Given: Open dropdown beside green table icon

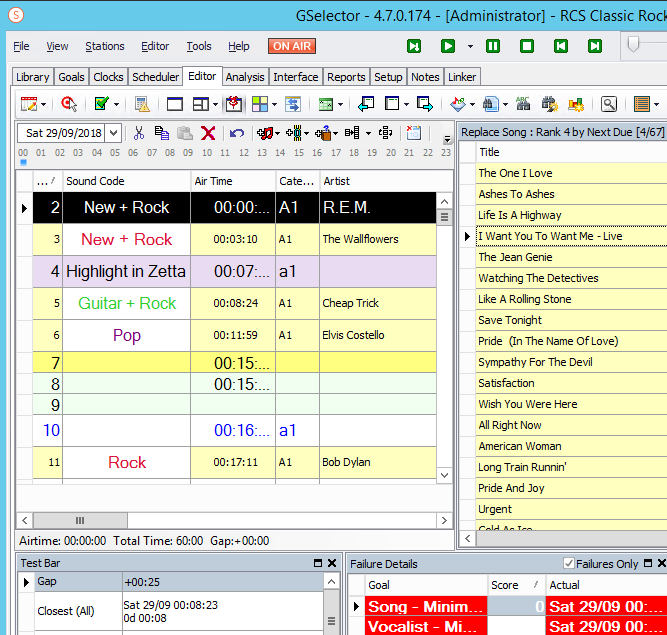Looking at the screenshot, I should click(x=340, y=104).
